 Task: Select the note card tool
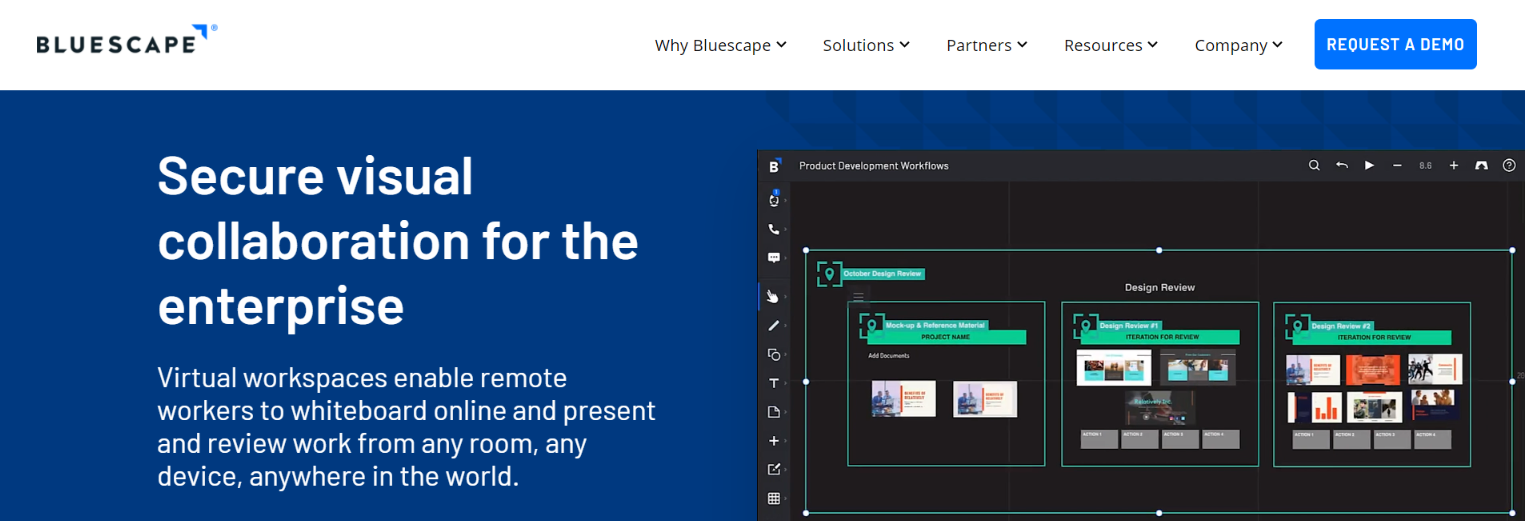[x=773, y=412]
